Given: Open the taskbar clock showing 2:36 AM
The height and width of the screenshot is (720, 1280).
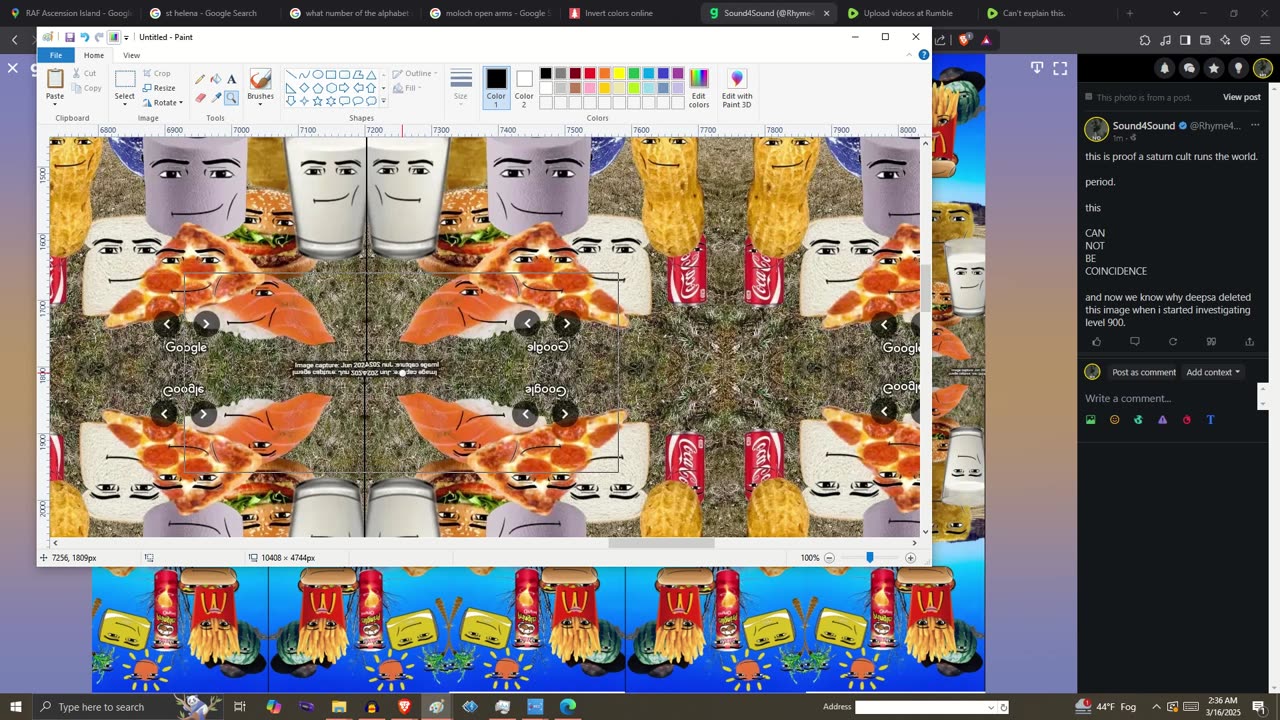Looking at the screenshot, I should (1221, 707).
